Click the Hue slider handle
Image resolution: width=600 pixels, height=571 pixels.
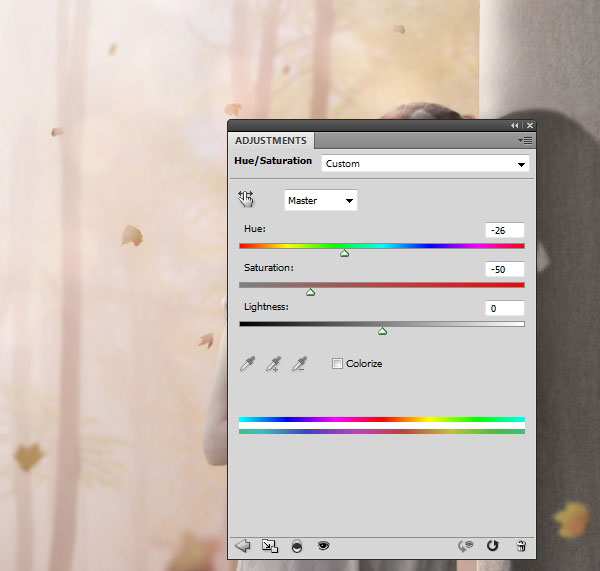click(x=344, y=253)
